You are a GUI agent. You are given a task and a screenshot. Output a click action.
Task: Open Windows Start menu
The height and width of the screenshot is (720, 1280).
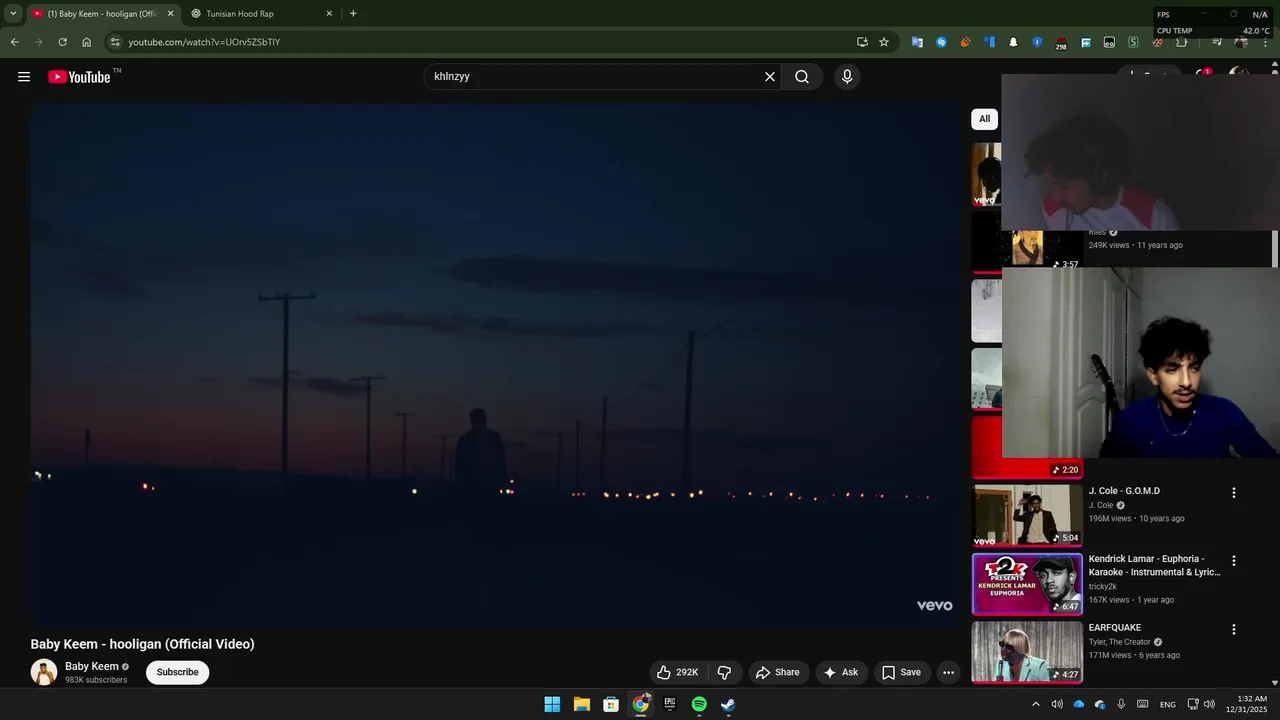point(552,704)
